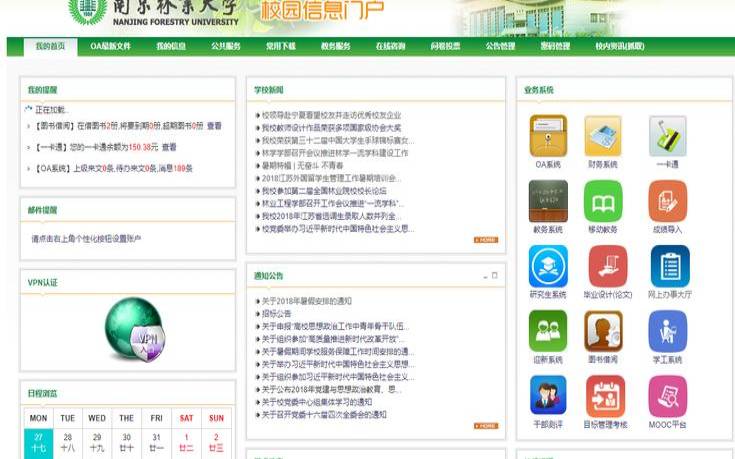This screenshot has width=735, height=459.
Task: Open the 招标公告 notice
Action: 276,314
